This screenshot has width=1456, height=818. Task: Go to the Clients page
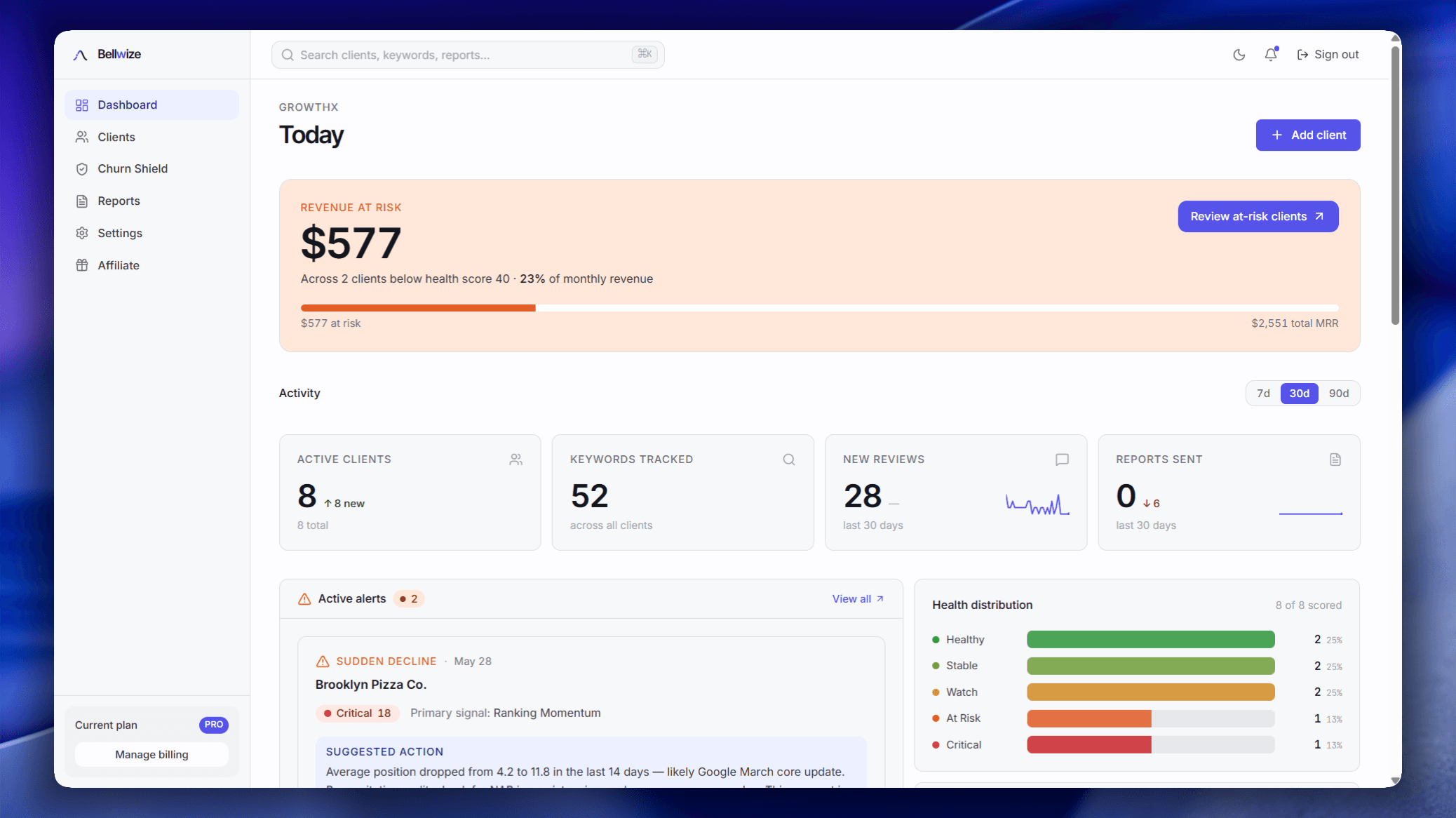151,137
